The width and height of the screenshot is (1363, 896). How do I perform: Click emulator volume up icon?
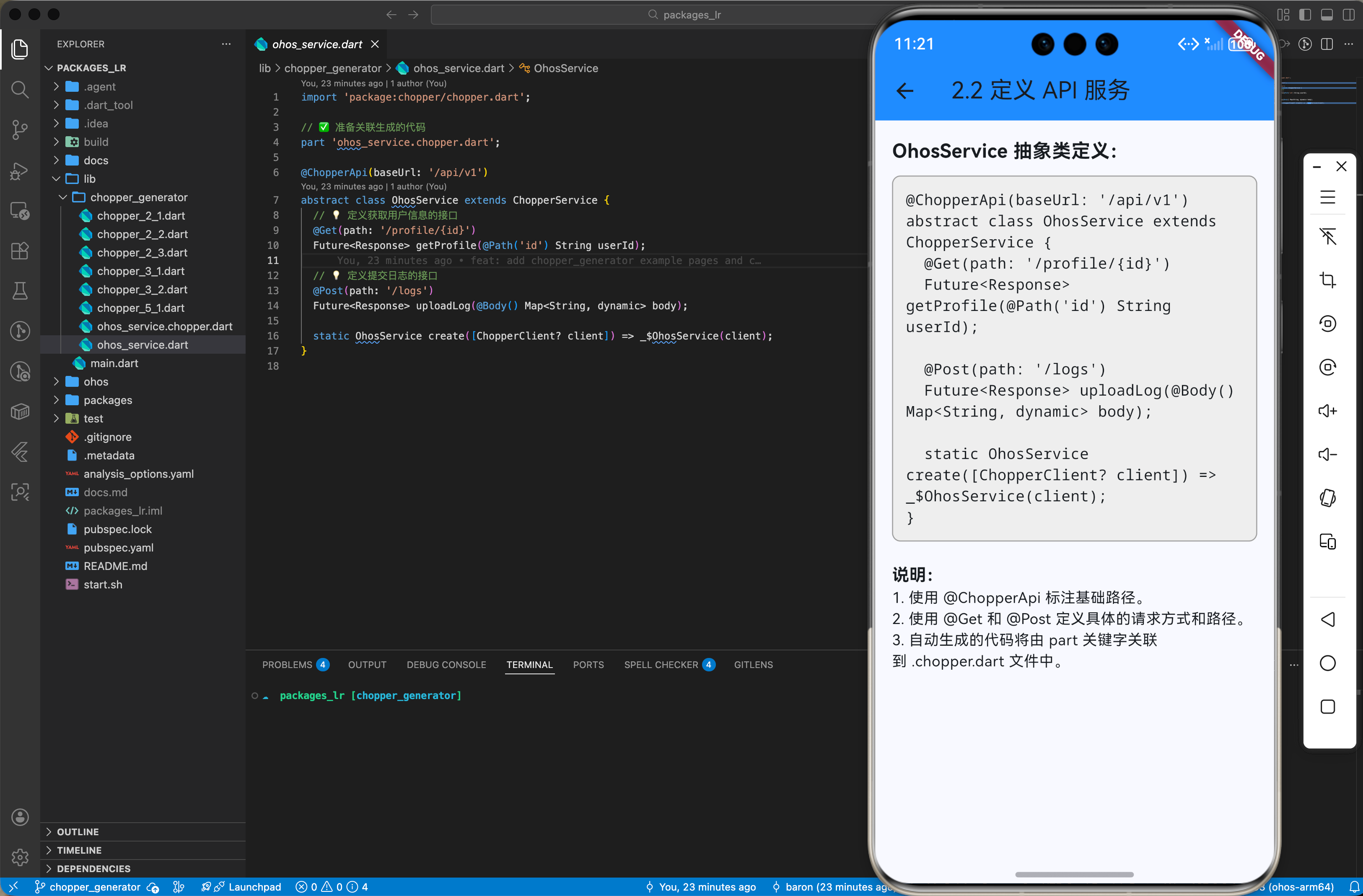coord(1327,411)
